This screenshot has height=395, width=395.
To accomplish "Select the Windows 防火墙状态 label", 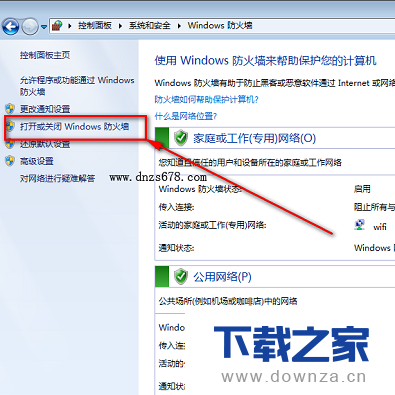I will click(x=200, y=189).
